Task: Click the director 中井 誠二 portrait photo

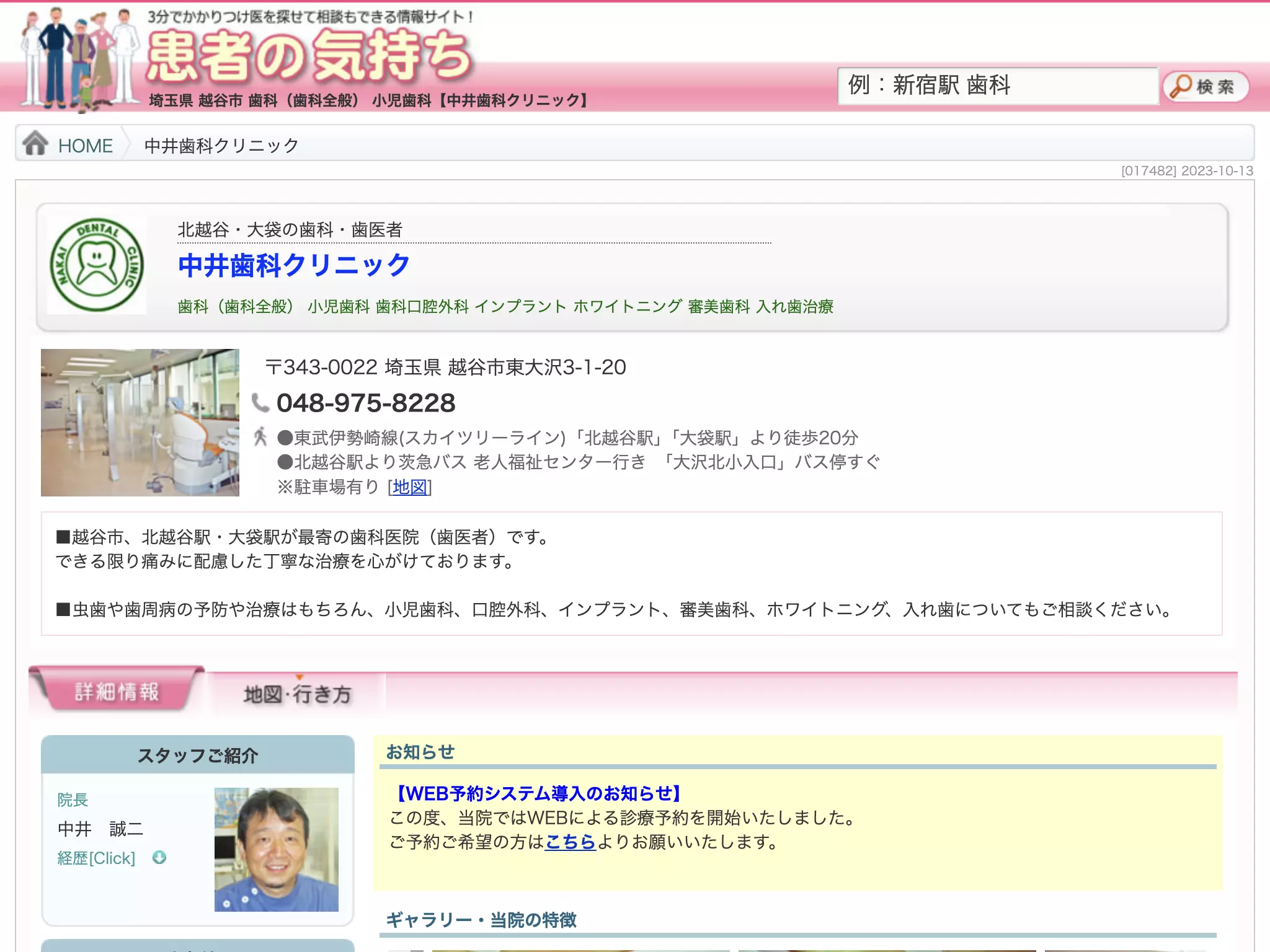Action: point(277,850)
